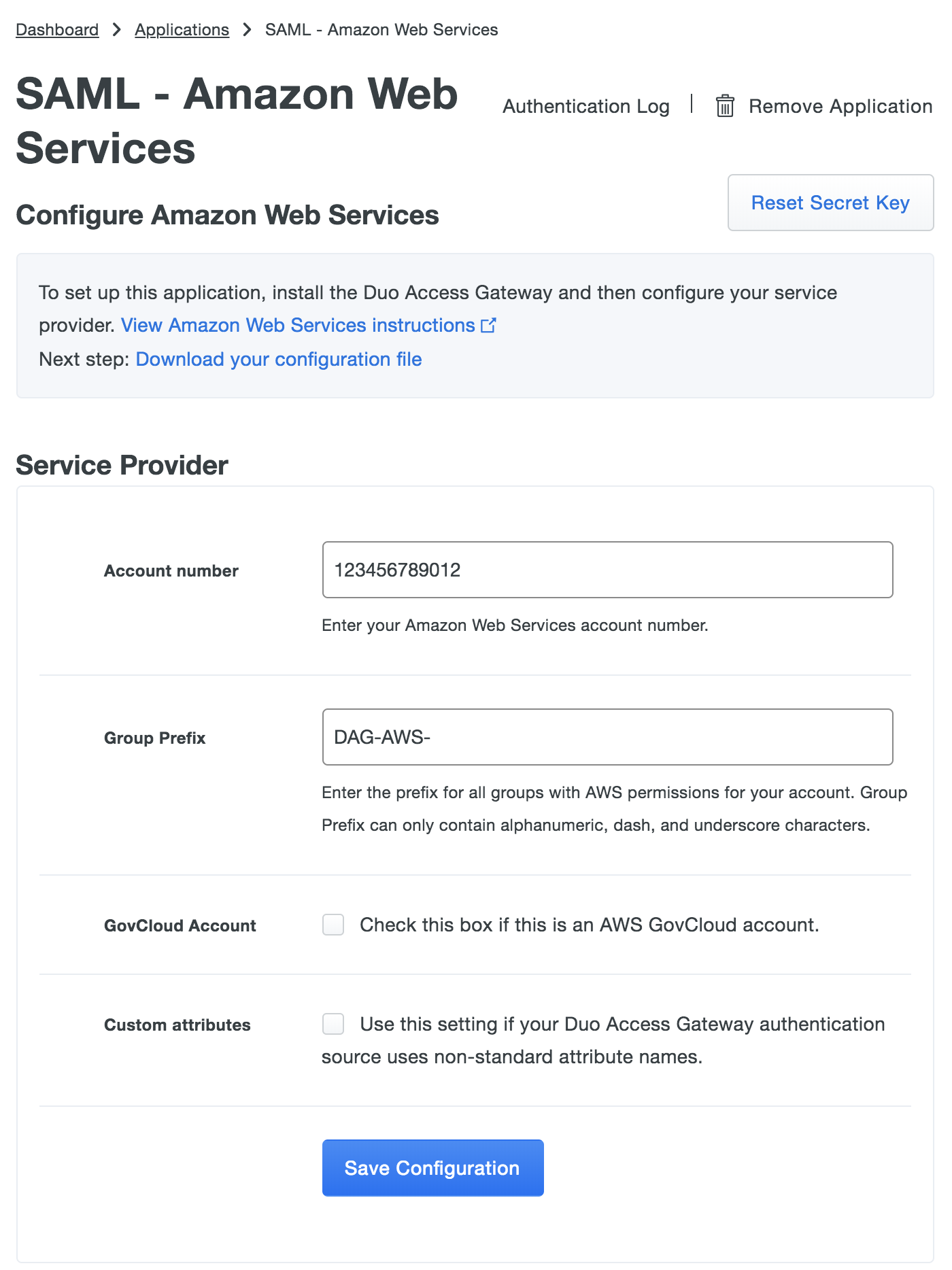
Task: Enable the Custom attributes checkbox
Action: pos(333,1025)
